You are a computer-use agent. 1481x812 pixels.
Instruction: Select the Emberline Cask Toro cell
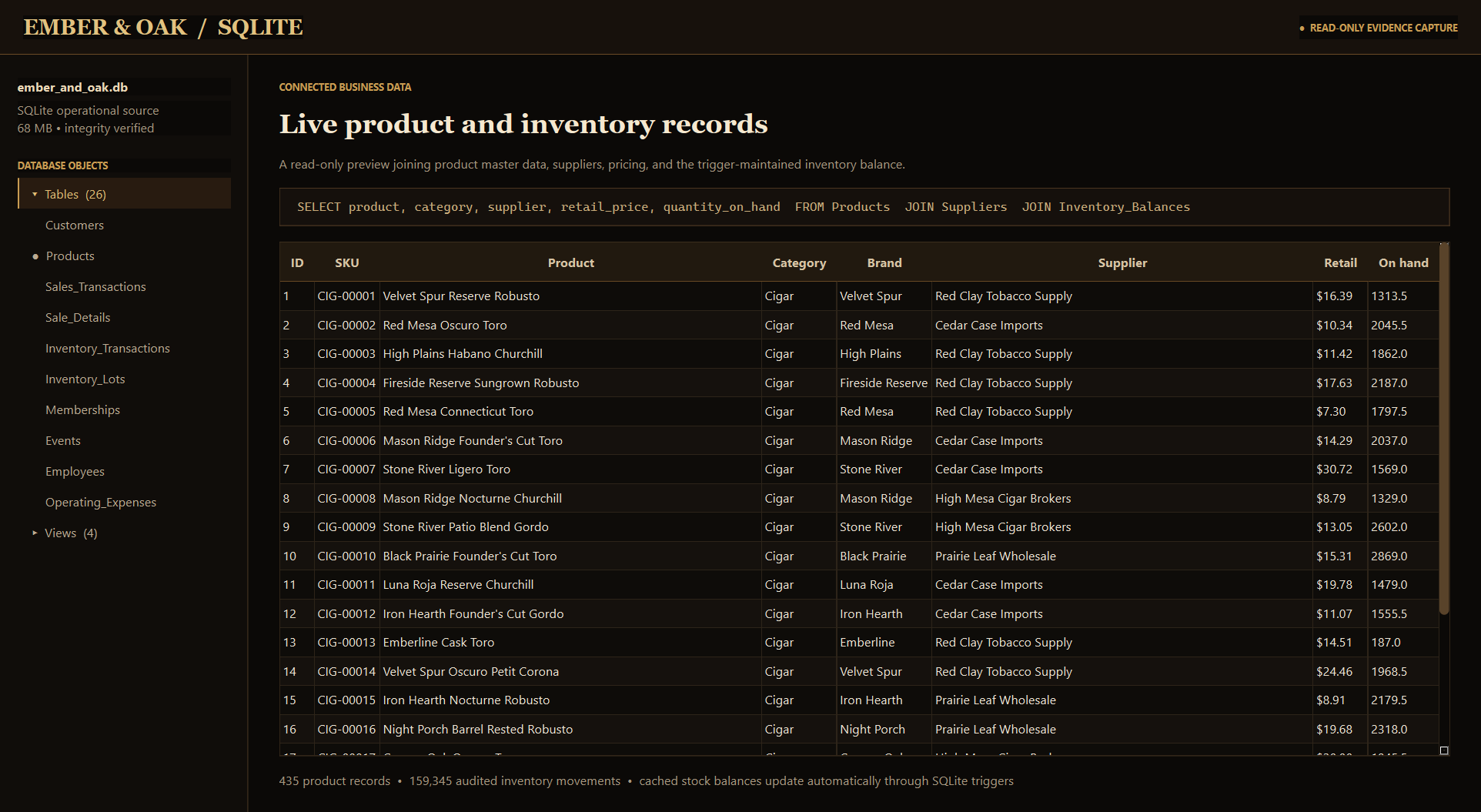click(571, 643)
